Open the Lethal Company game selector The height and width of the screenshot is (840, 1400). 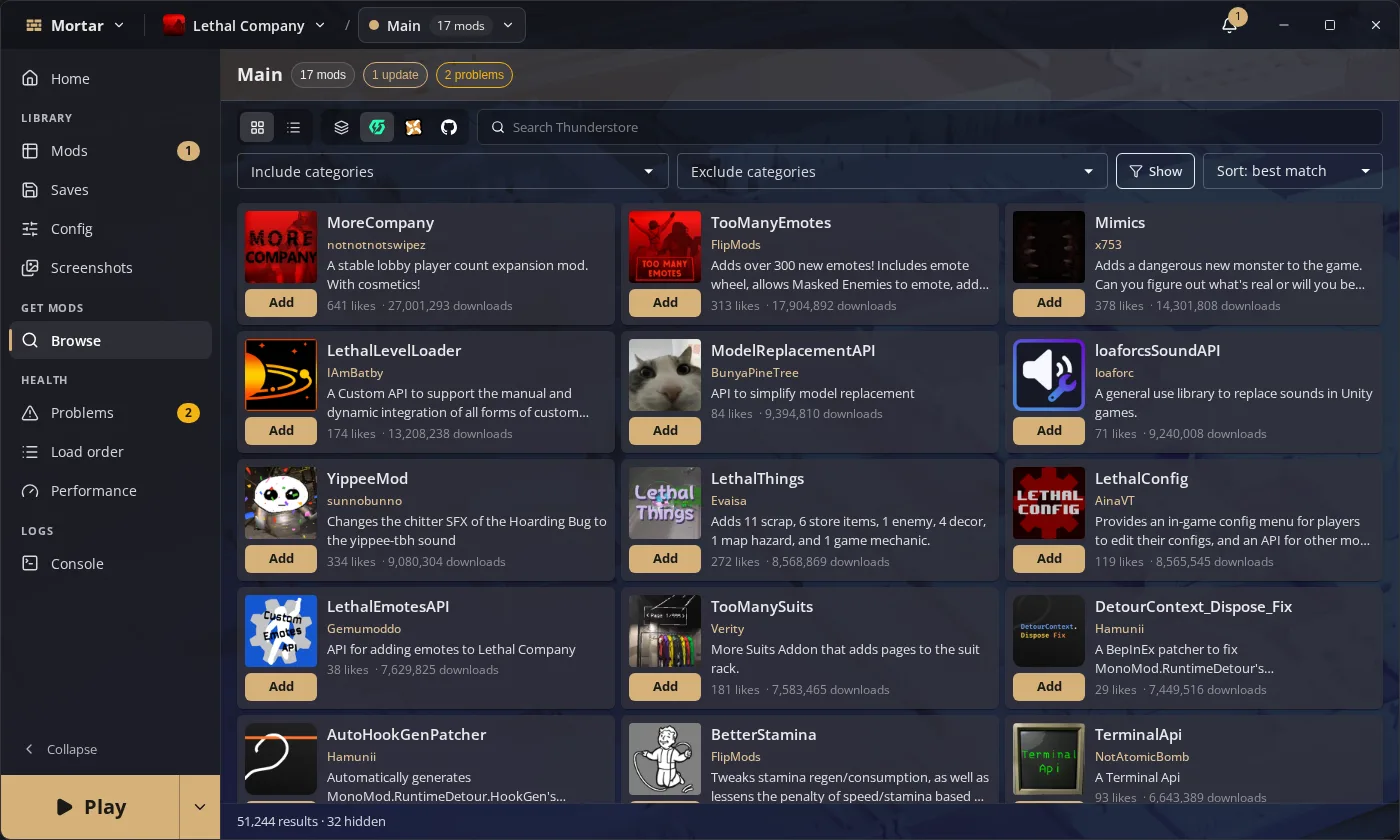click(245, 25)
